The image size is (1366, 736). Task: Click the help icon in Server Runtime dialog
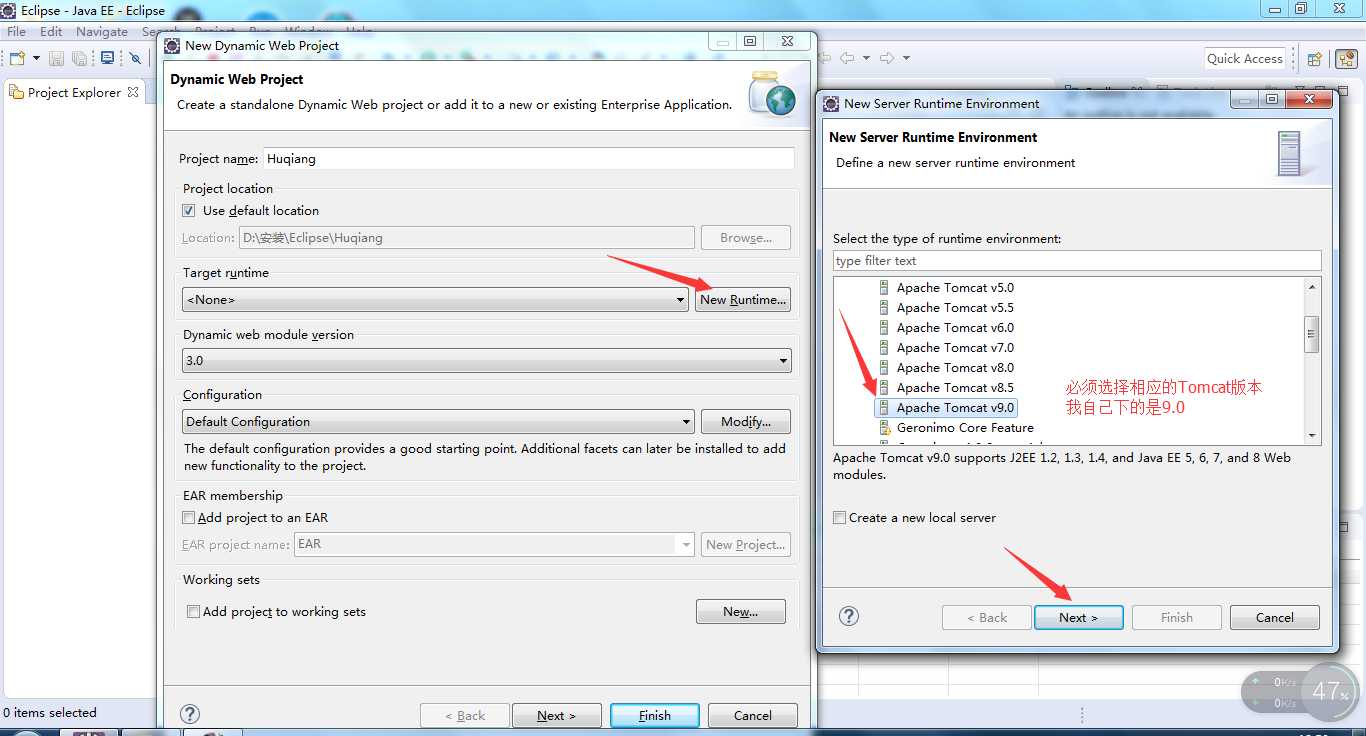point(849,616)
